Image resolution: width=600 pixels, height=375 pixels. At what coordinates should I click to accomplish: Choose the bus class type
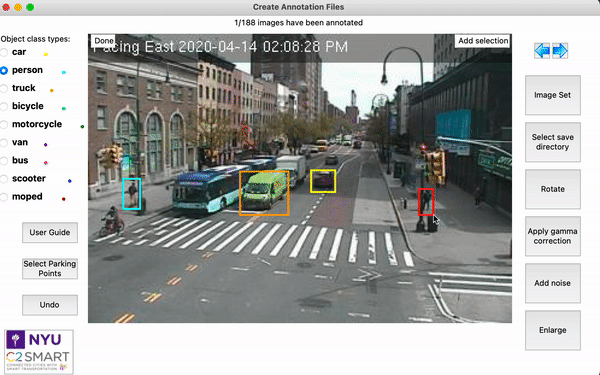tap(4, 161)
